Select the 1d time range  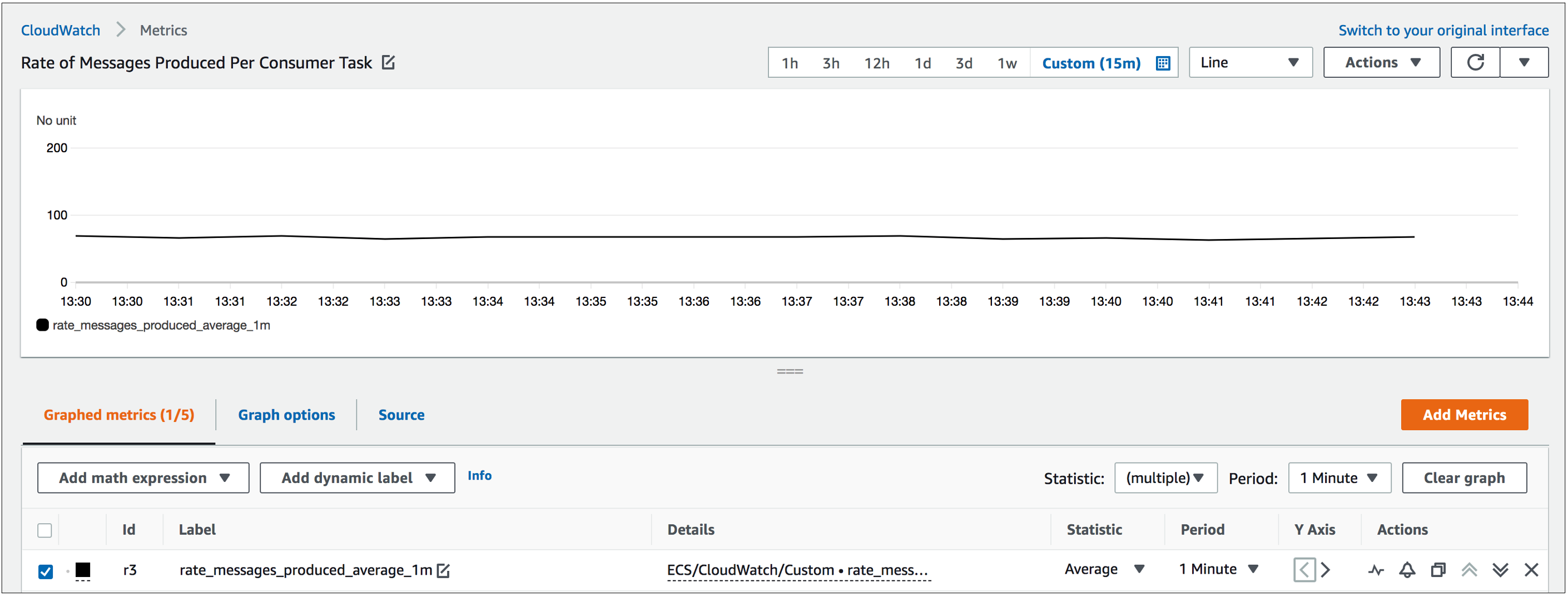(x=923, y=63)
